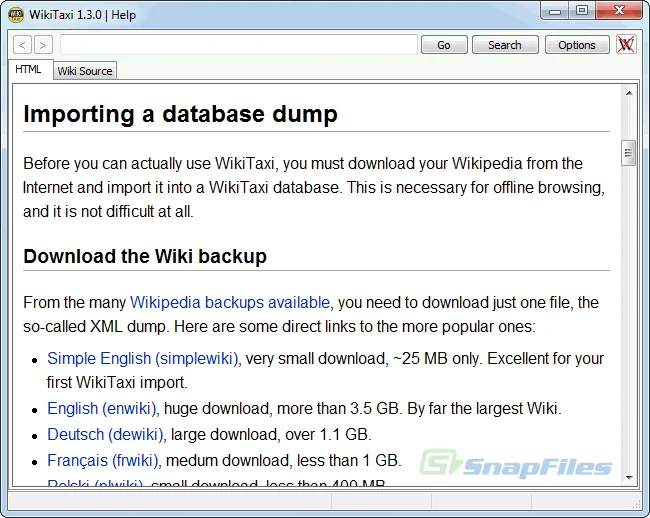Open the WikiTaxi app icon in title bar
Viewport: 650px width, 518px height.
(16, 15)
